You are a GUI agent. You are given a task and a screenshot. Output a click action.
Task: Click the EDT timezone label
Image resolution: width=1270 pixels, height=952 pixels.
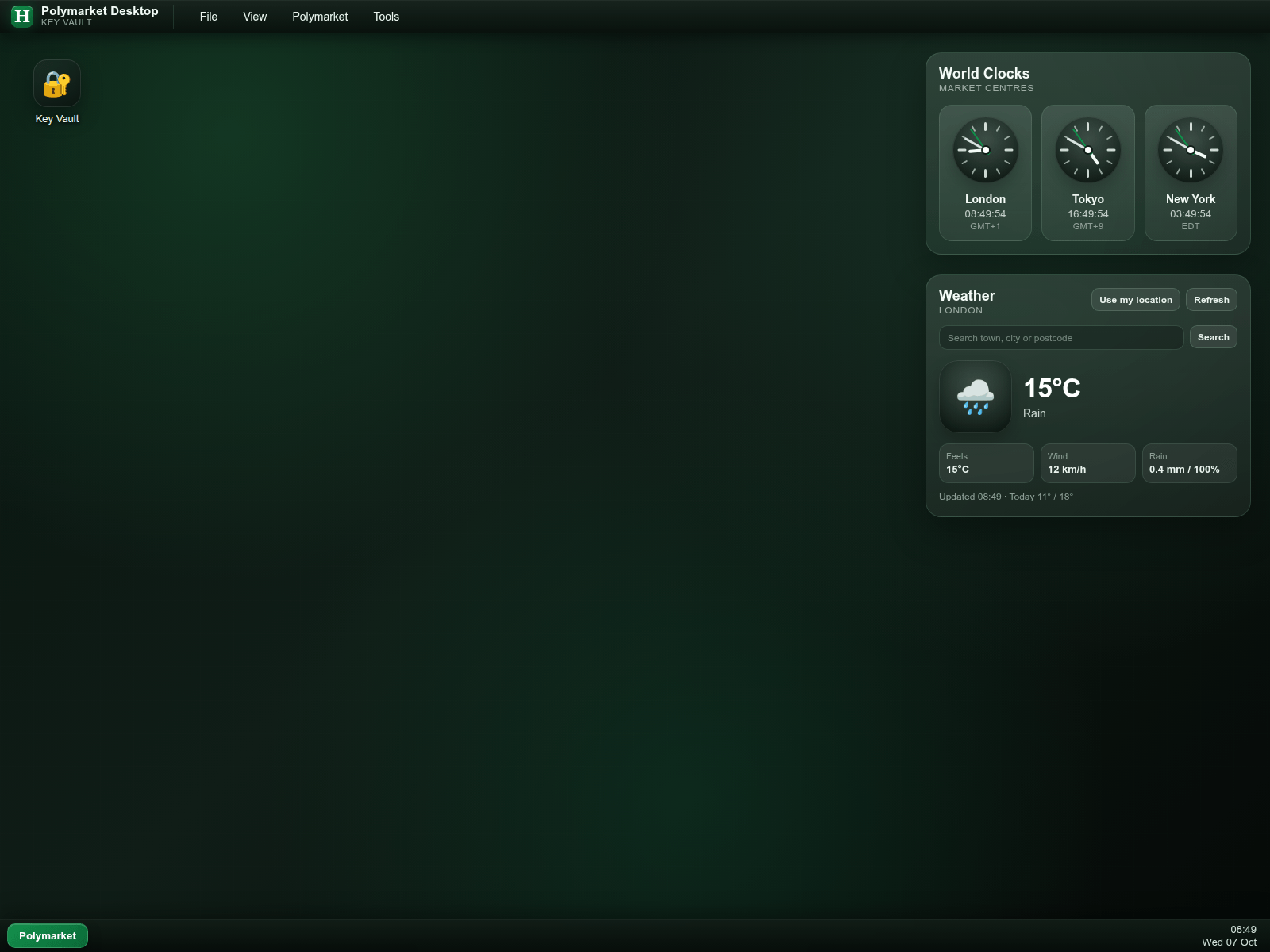(x=1191, y=226)
